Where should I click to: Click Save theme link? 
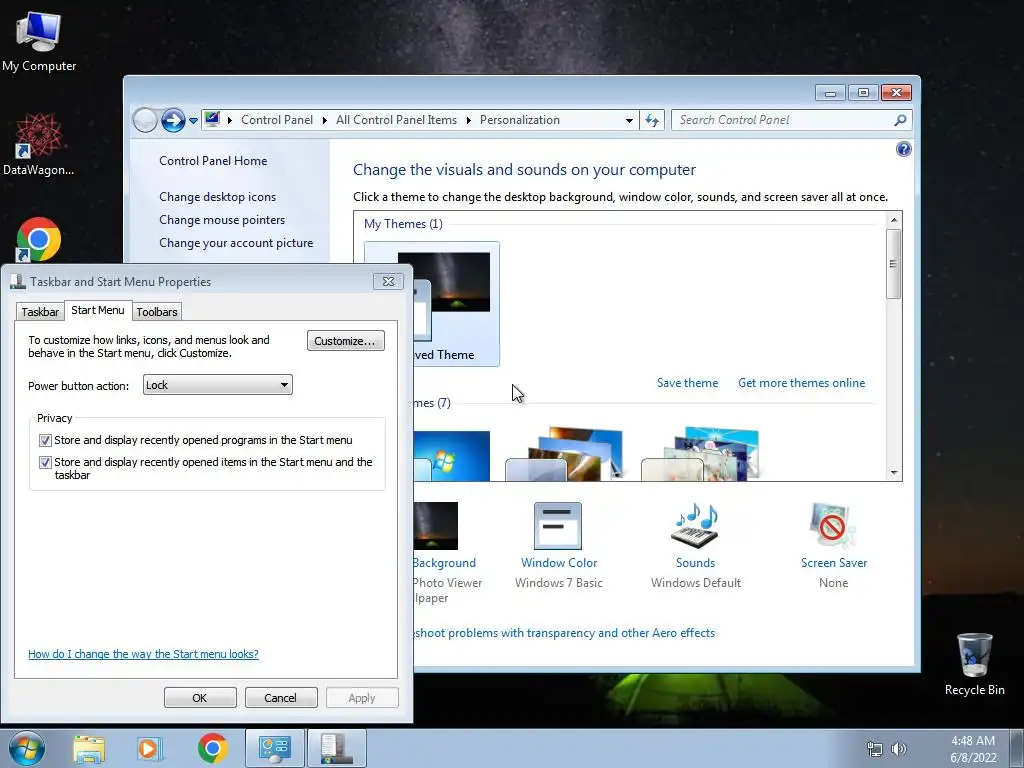coord(687,383)
